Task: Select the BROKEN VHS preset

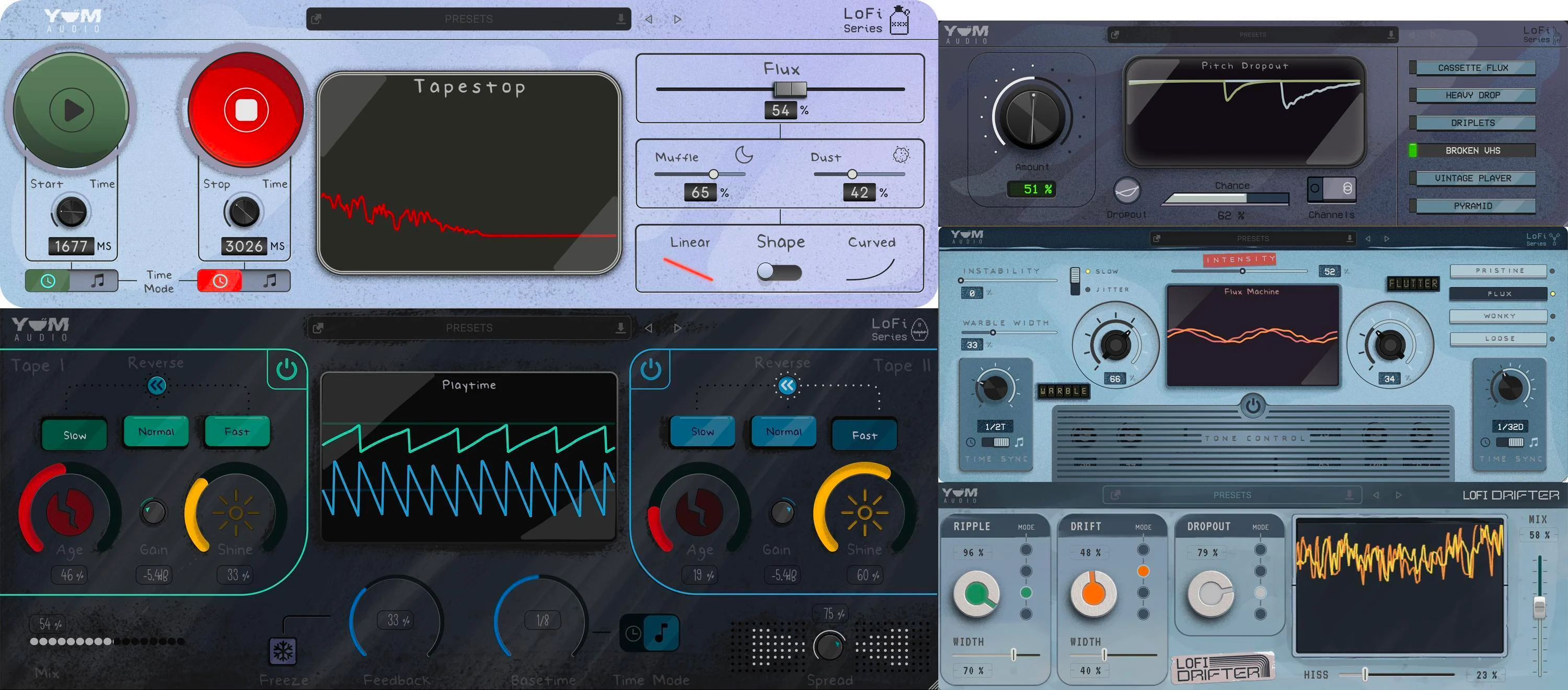Action: coord(1473,150)
